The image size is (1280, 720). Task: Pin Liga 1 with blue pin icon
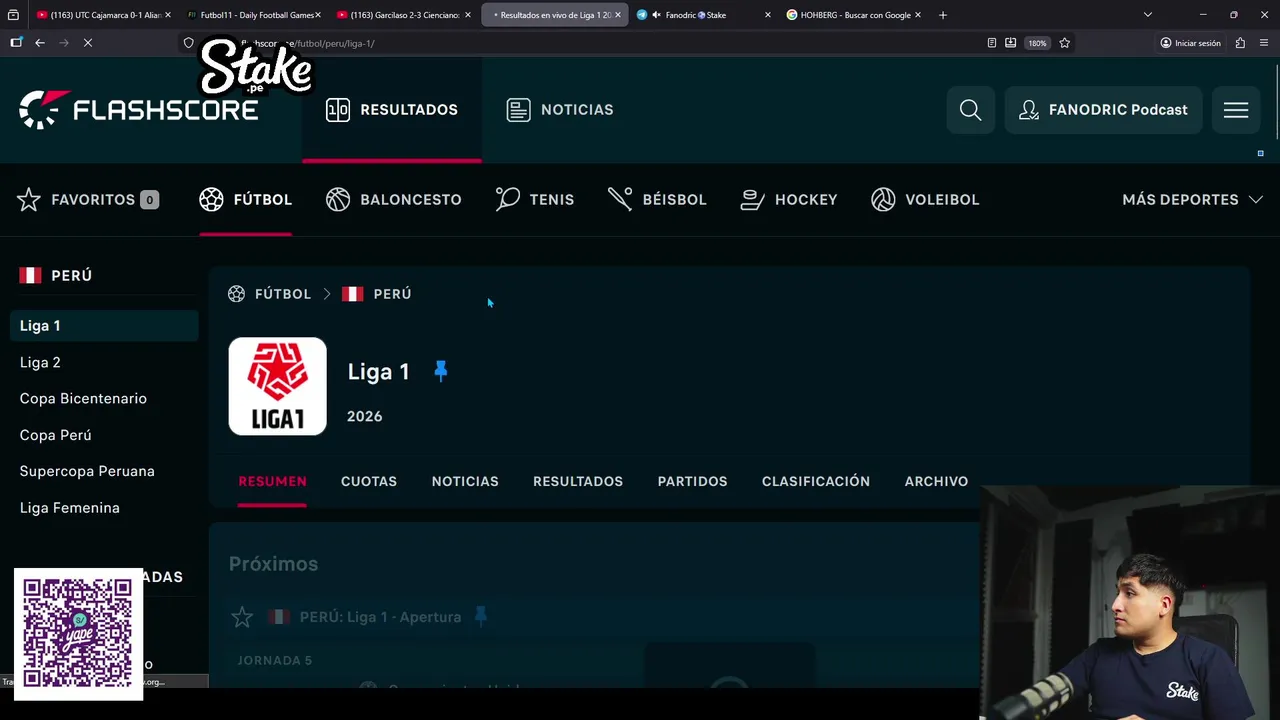(x=441, y=371)
